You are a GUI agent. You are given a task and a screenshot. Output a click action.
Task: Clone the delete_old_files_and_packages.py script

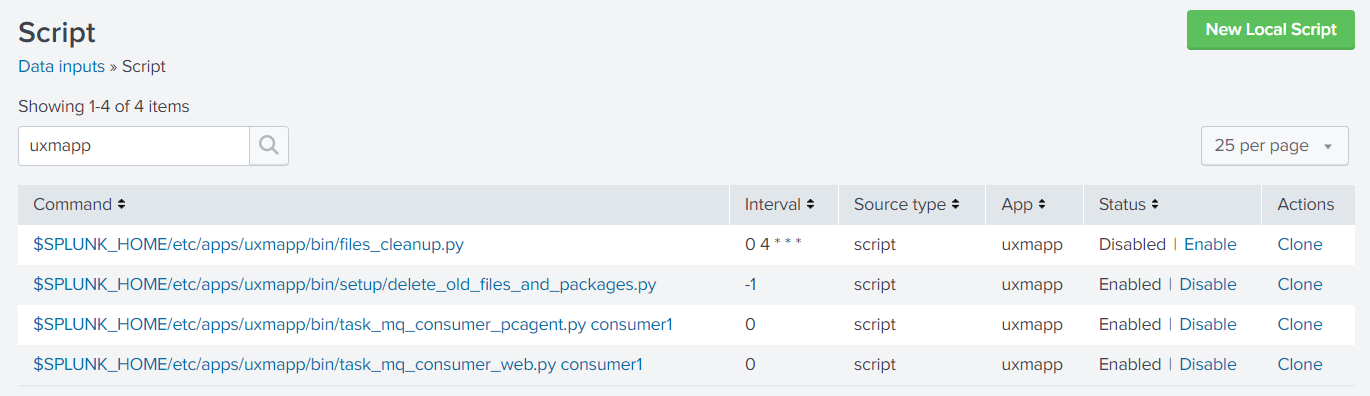[1300, 285]
